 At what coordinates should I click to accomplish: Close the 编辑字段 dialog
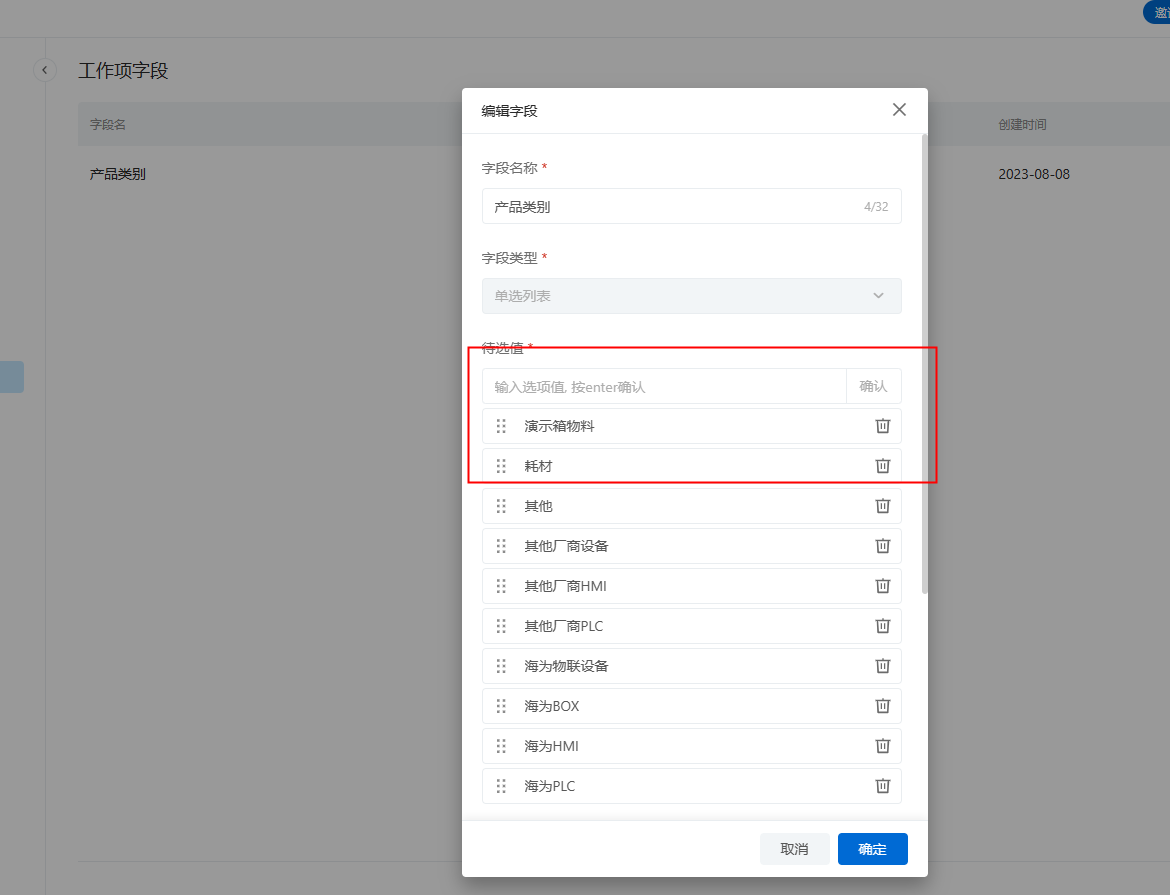899,110
